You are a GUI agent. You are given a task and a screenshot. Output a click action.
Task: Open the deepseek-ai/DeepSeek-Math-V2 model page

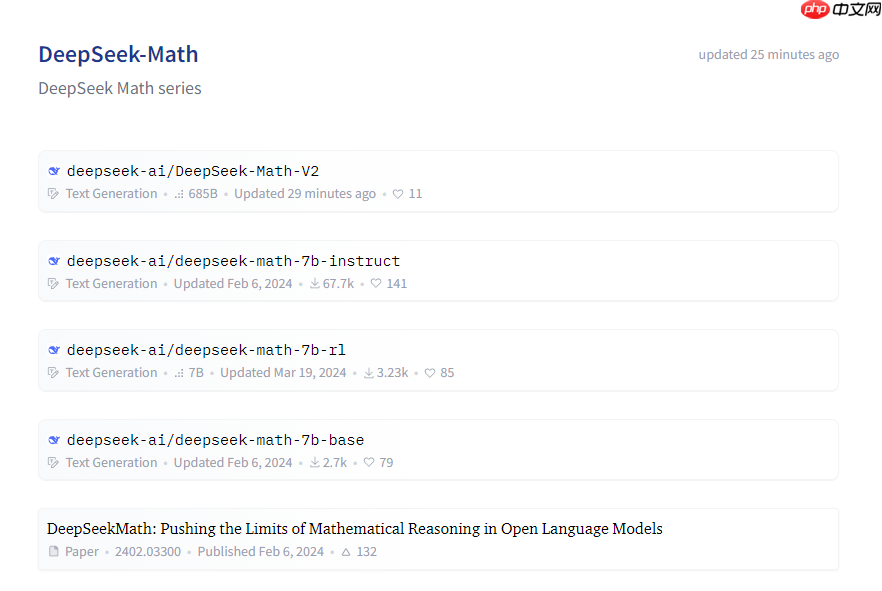point(193,170)
